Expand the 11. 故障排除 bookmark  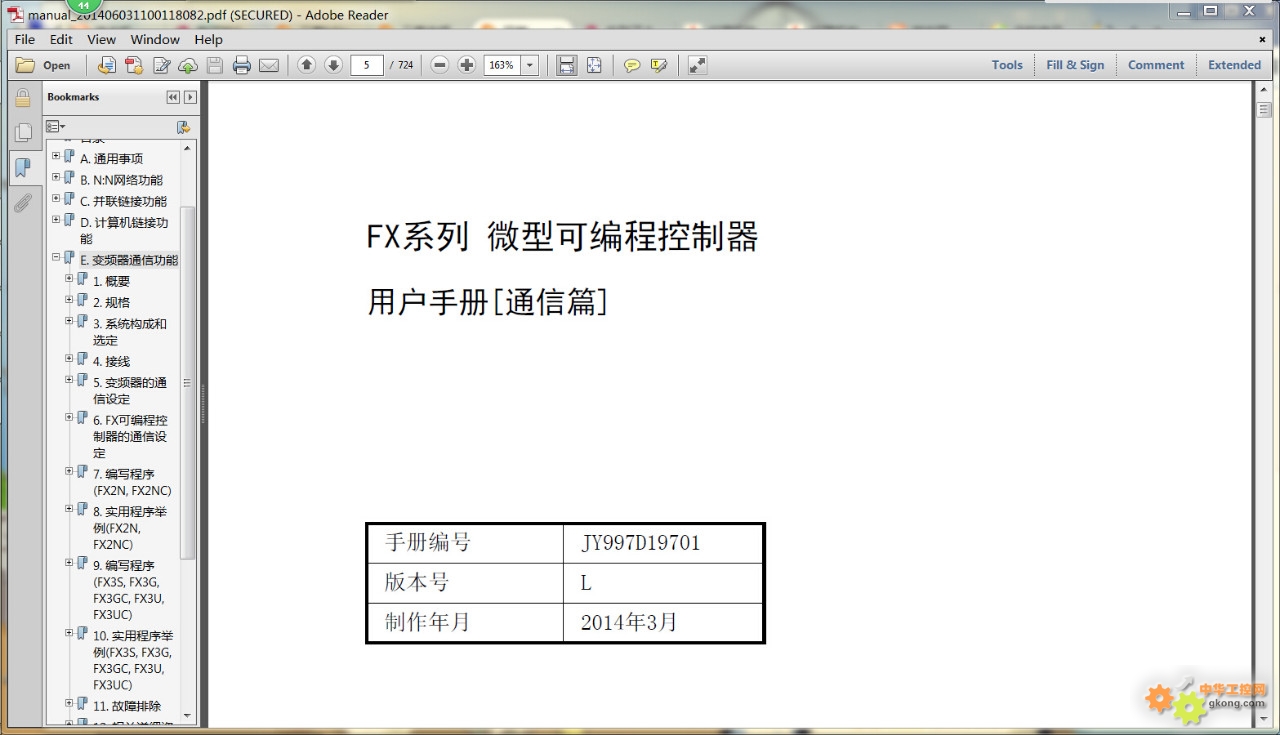point(69,703)
